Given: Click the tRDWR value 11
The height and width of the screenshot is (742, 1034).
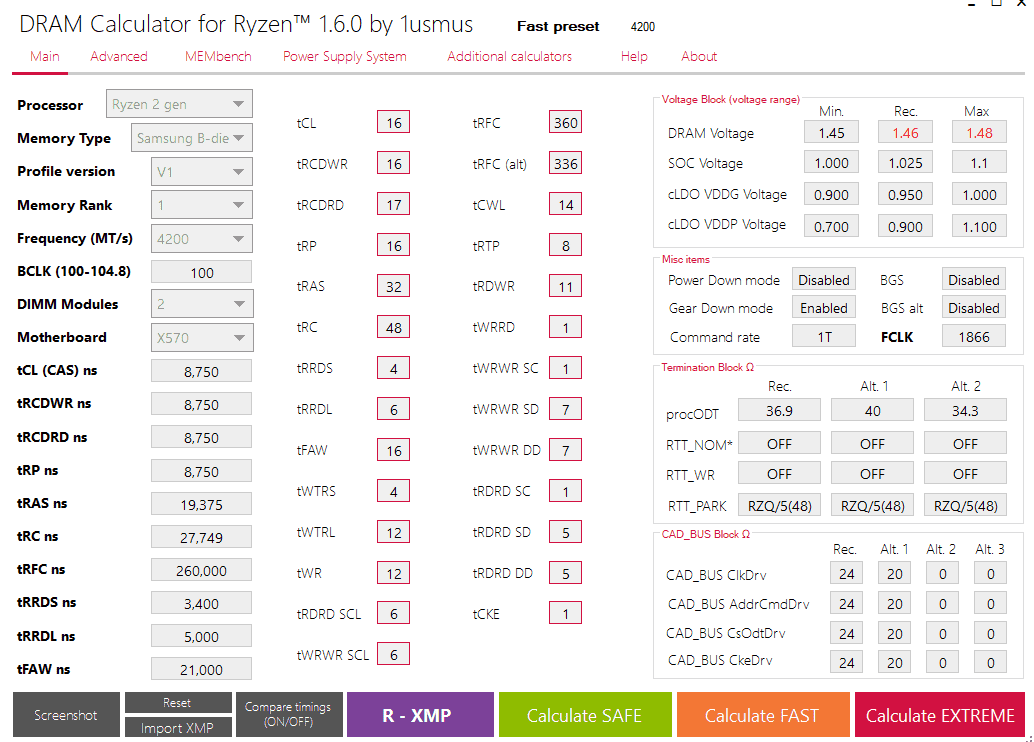Looking at the screenshot, I should [565, 286].
